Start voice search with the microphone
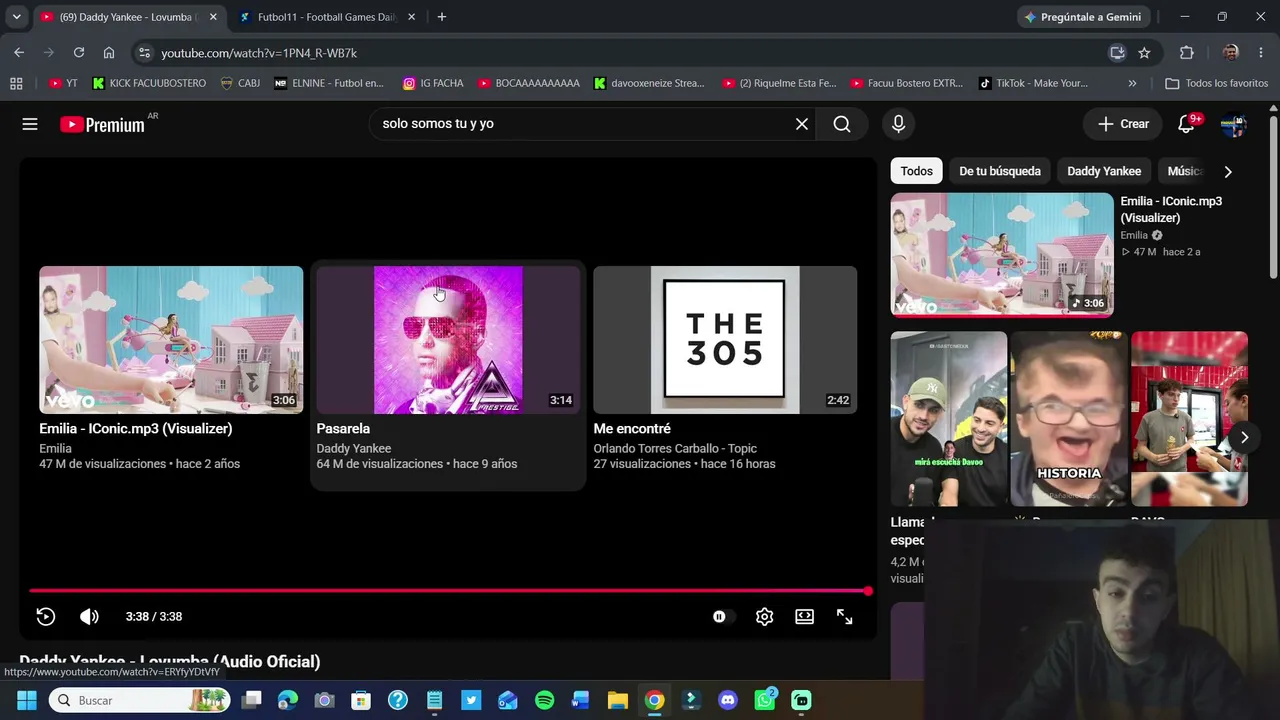The width and height of the screenshot is (1280, 720). 898,124
